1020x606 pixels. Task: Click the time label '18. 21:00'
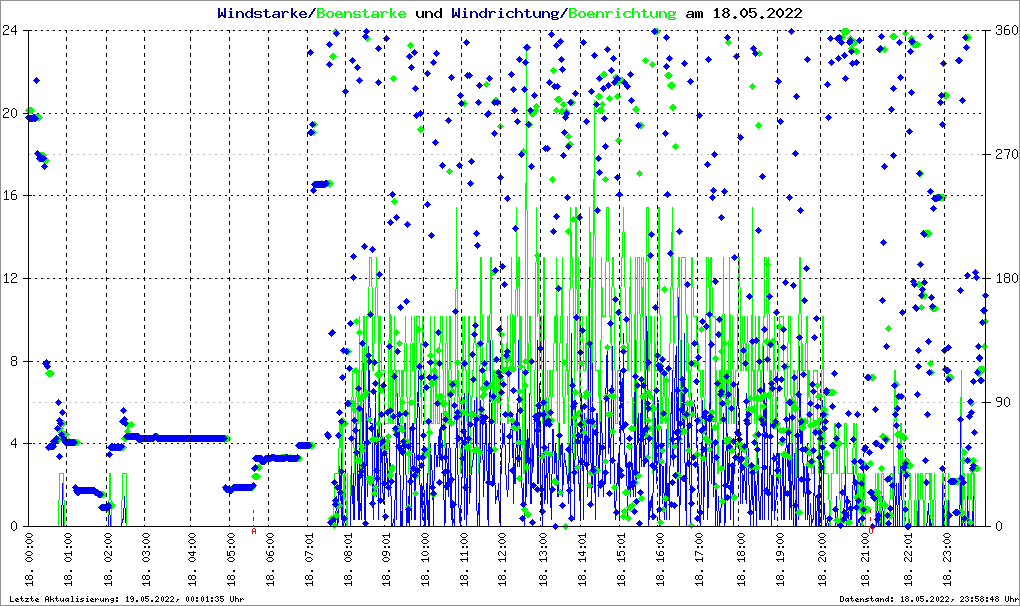pyautogui.click(x=865, y=559)
